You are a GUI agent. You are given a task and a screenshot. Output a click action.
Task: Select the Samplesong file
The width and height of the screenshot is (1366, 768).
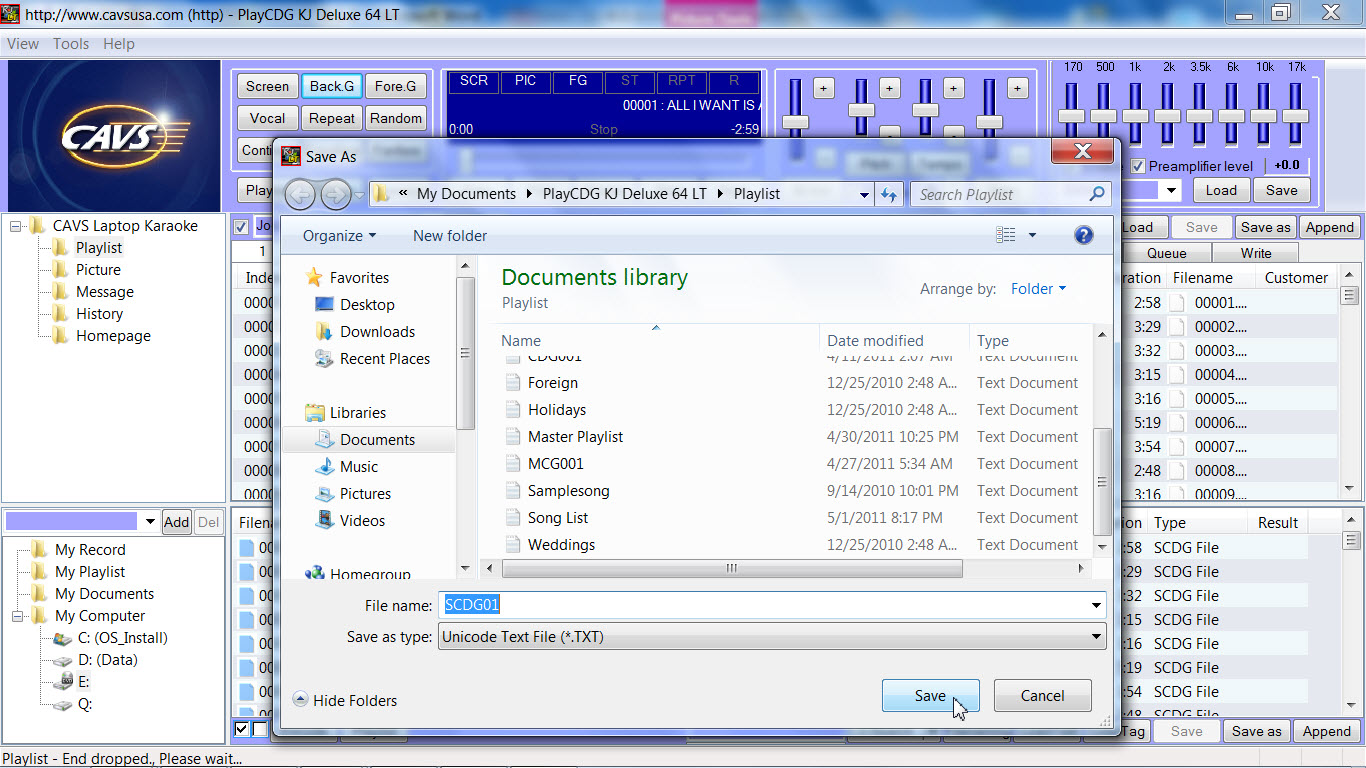coord(569,491)
